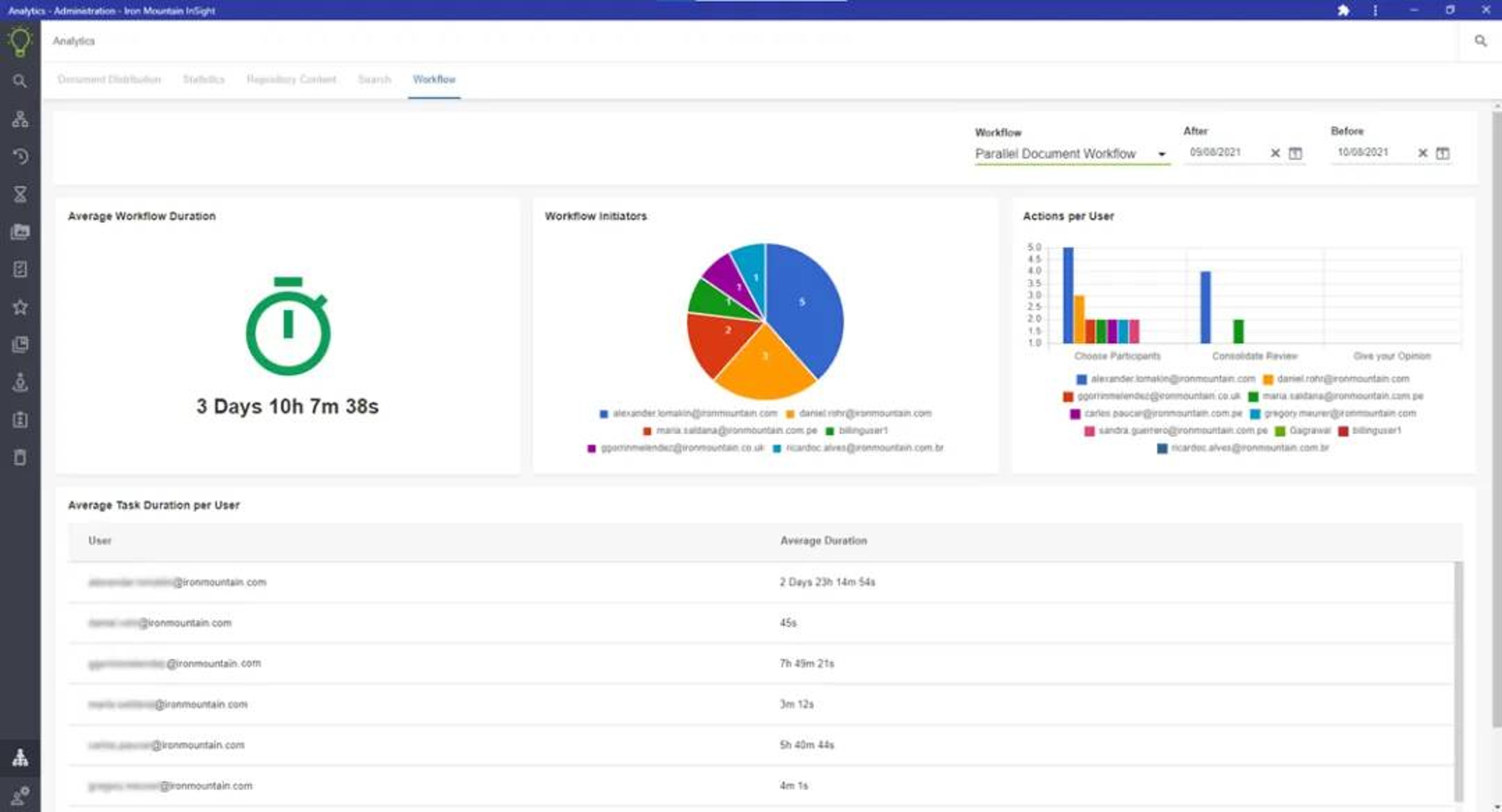Click the checklist tasks sidebar icon
This screenshot has height=812, width=1502.
click(20, 269)
